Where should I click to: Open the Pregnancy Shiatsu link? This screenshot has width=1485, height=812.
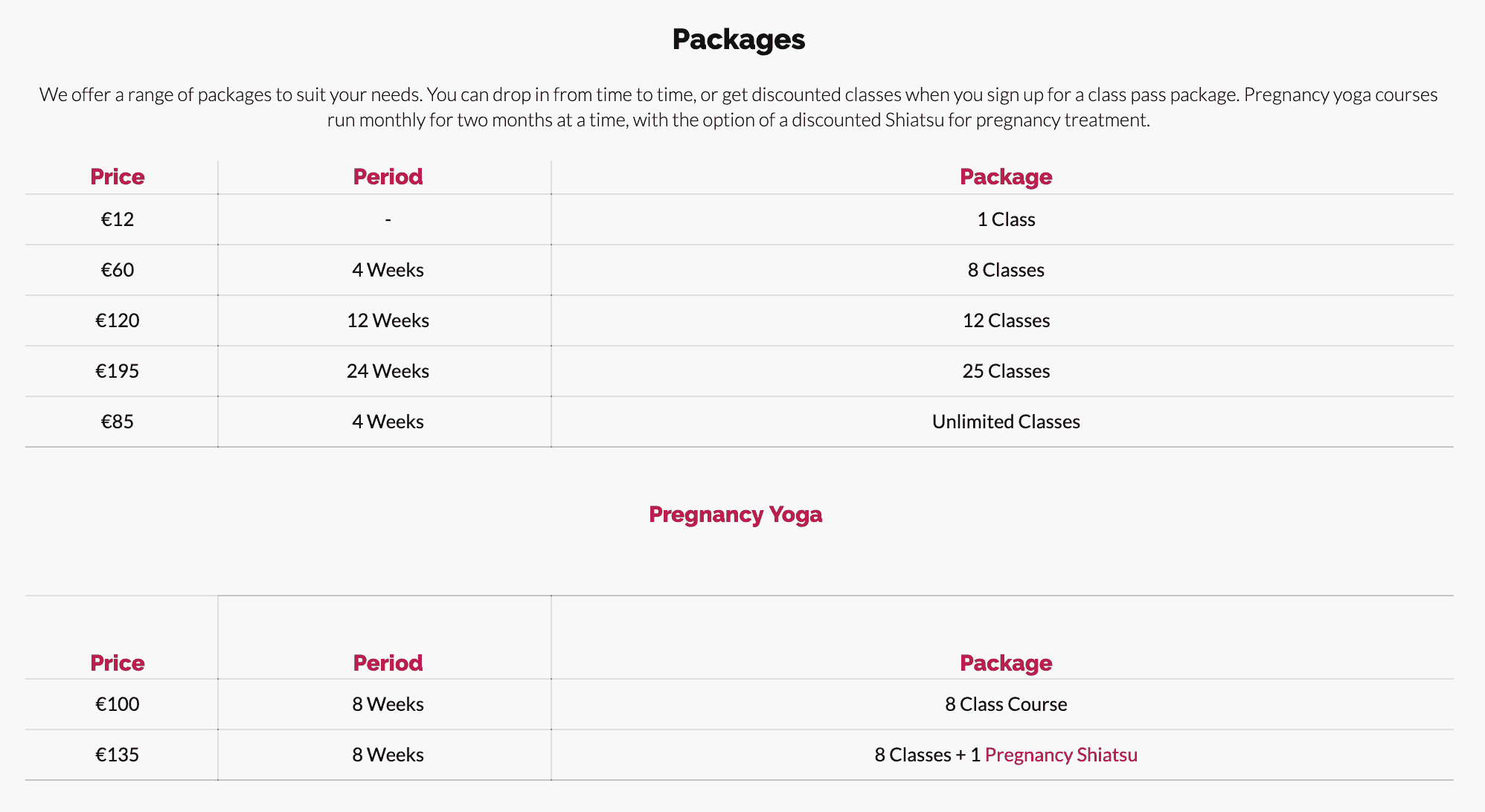pos(1061,755)
